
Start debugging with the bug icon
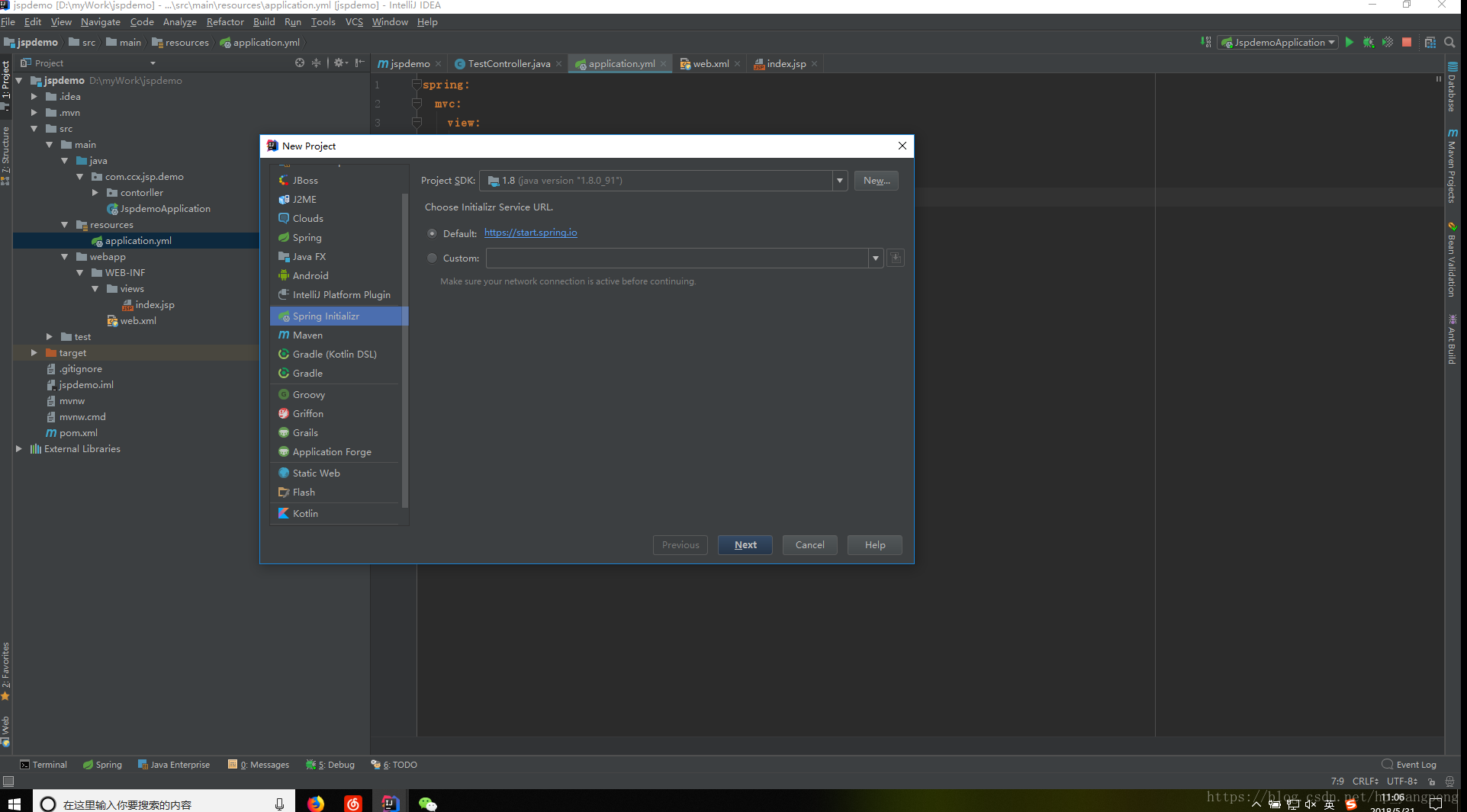click(1369, 43)
